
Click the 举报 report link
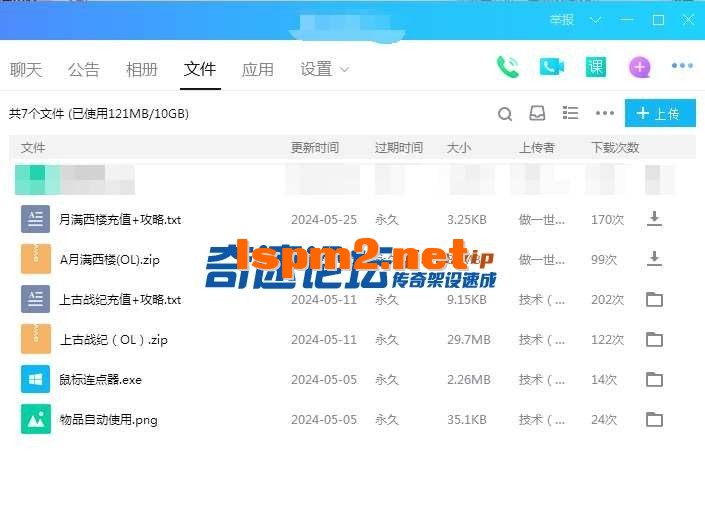pyautogui.click(x=562, y=19)
